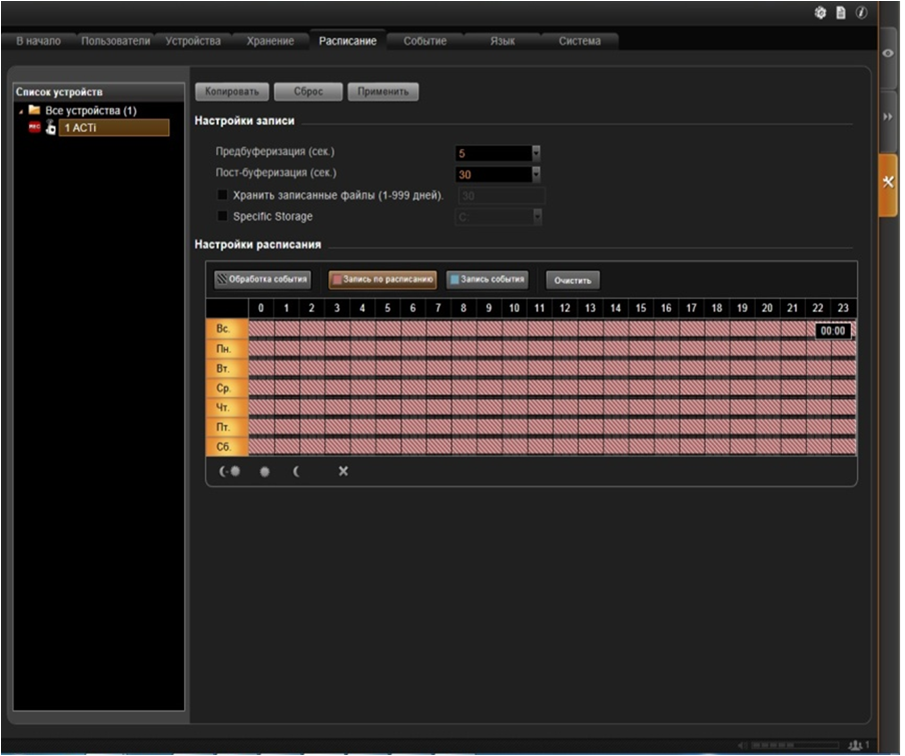Click the Сброс button

(x=308, y=91)
